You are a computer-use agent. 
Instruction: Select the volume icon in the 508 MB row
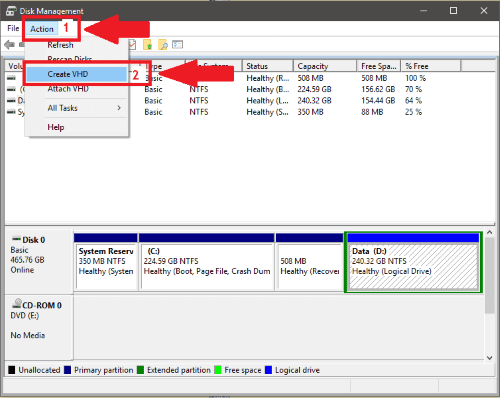(x=11, y=78)
